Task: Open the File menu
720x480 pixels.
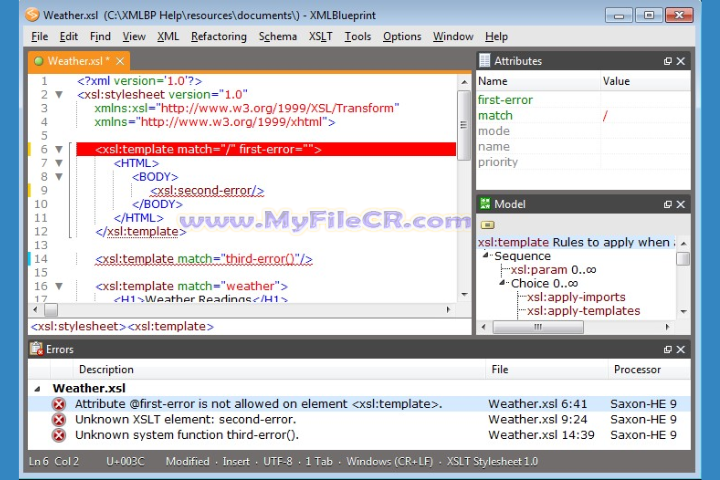Action: (39, 36)
